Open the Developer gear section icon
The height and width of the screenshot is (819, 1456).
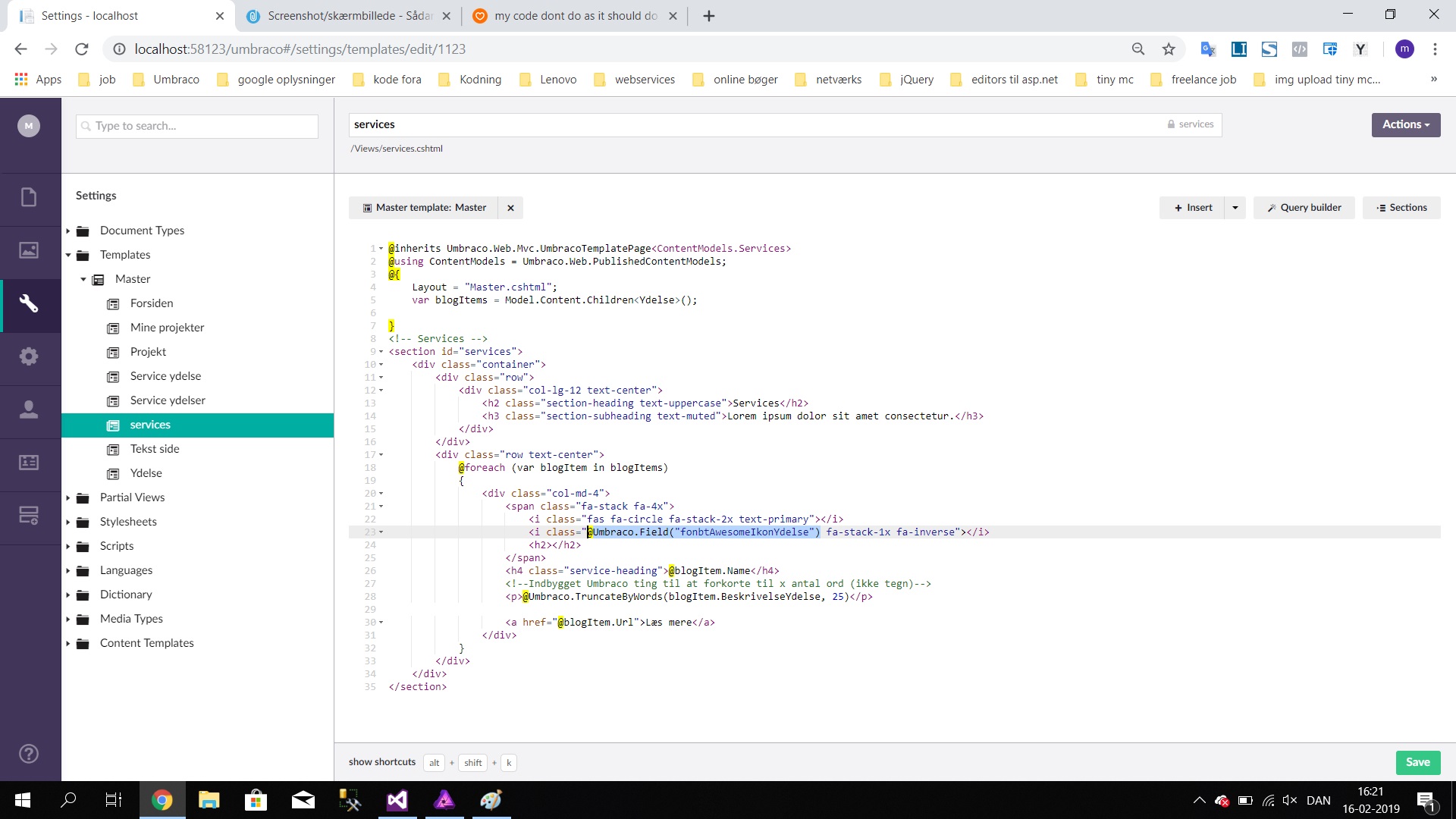[x=29, y=356]
